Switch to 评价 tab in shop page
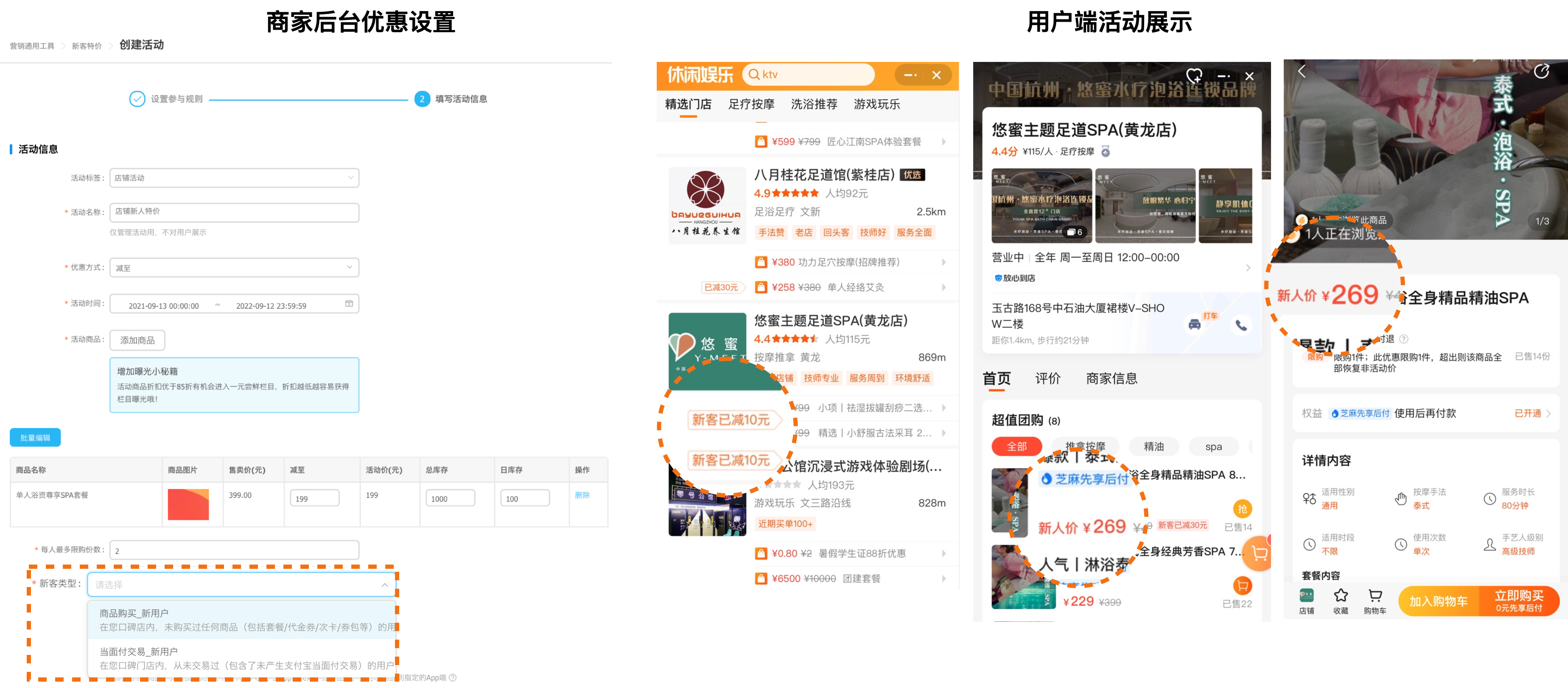The width and height of the screenshot is (1568, 688). (1047, 378)
